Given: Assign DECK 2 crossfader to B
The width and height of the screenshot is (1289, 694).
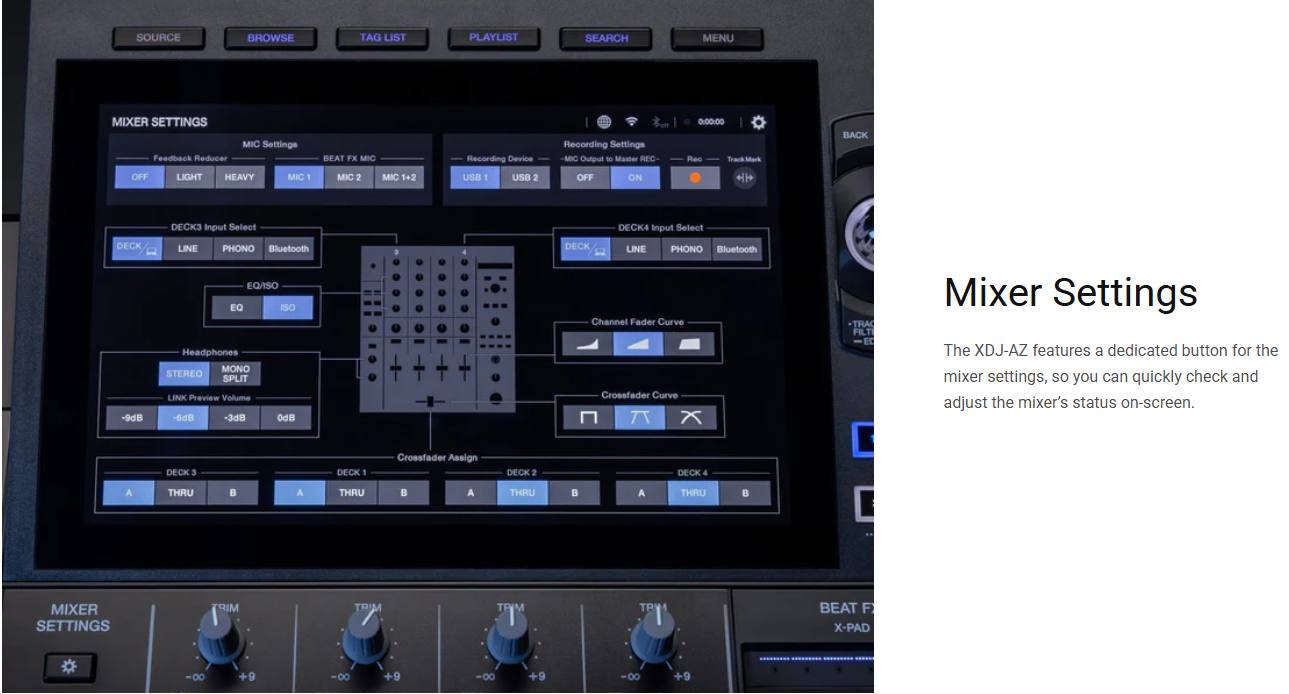Looking at the screenshot, I should coord(575,493).
